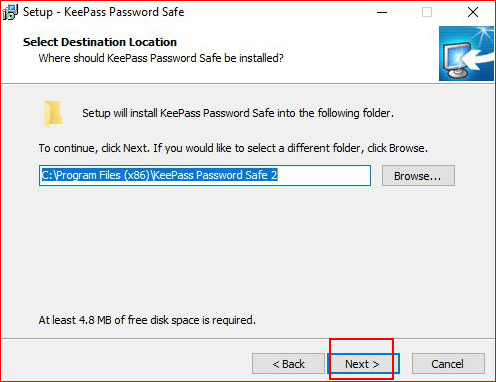The height and width of the screenshot is (382, 496).
Task: Focus the destination folder path field
Action: 205,175
